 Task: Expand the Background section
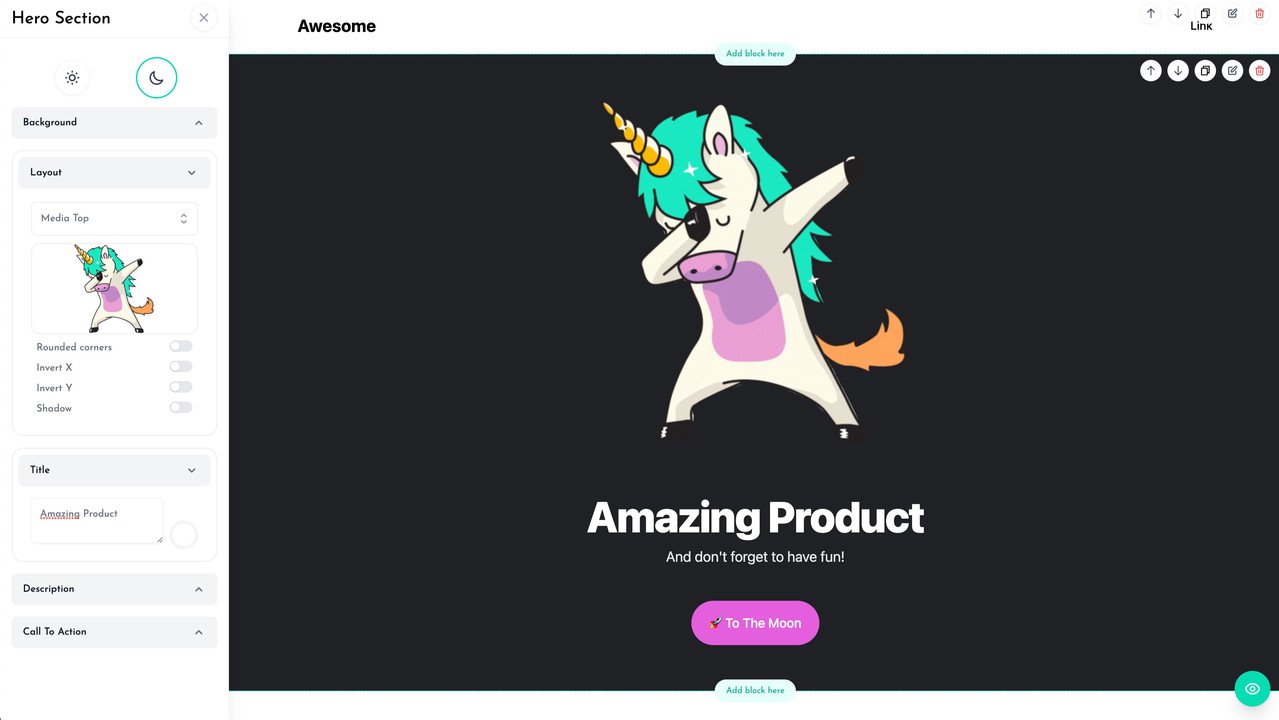(x=114, y=122)
